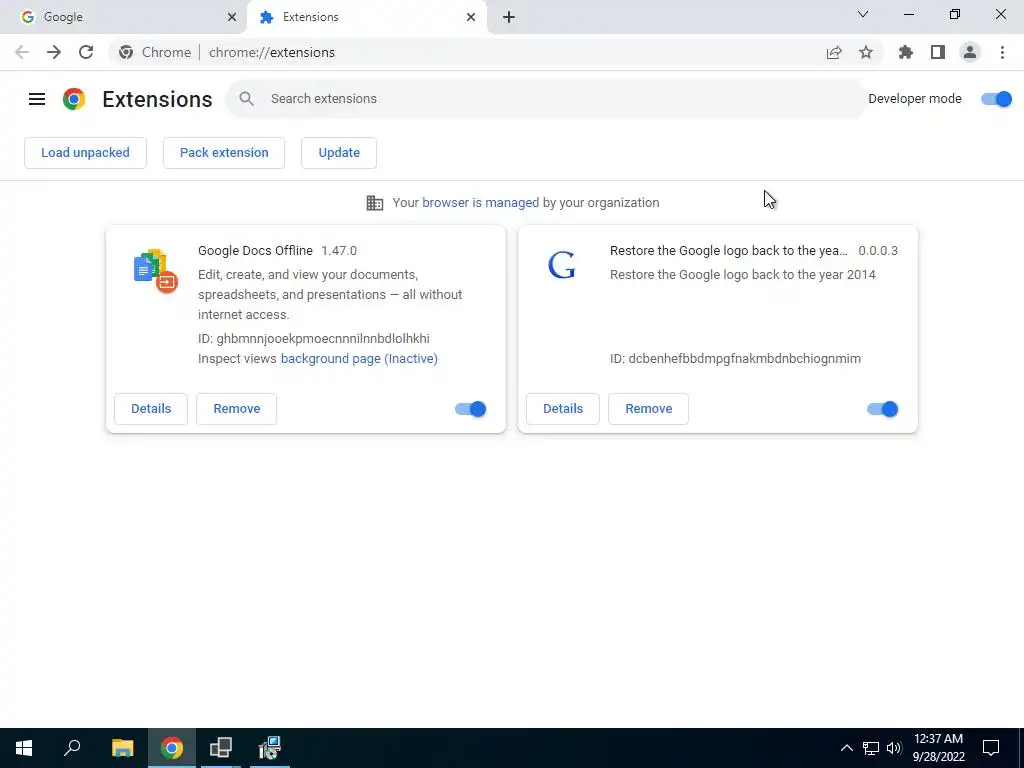Click the Search extensions input field
The height and width of the screenshot is (768, 1024).
pos(546,99)
